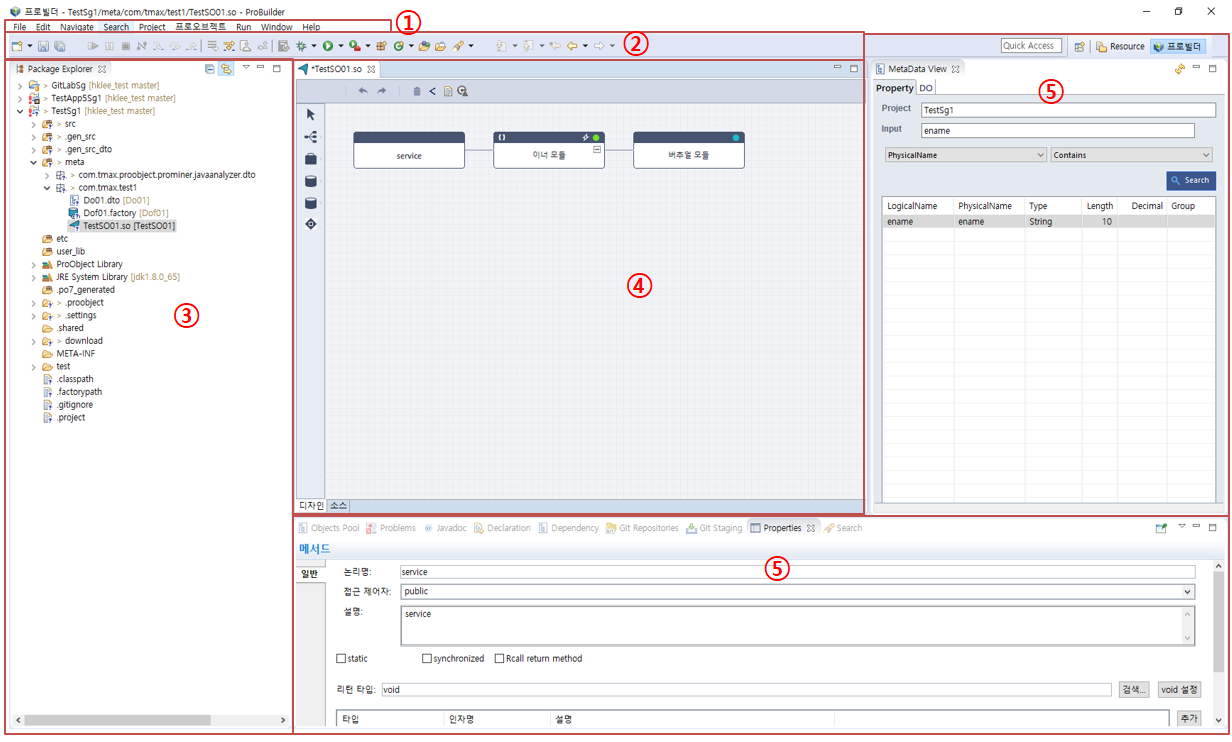
Task: Click the Save All icon in the main toolbar
Action: point(60,46)
